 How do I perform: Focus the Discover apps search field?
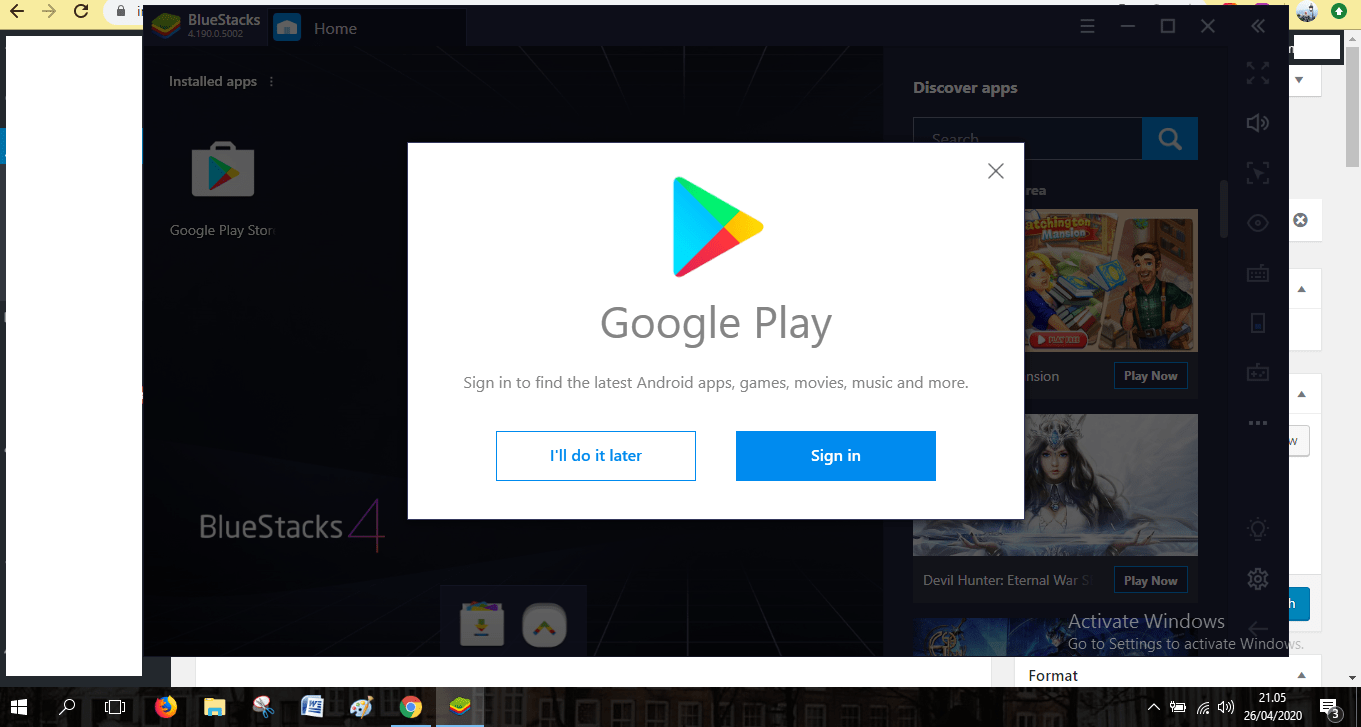point(1027,139)
